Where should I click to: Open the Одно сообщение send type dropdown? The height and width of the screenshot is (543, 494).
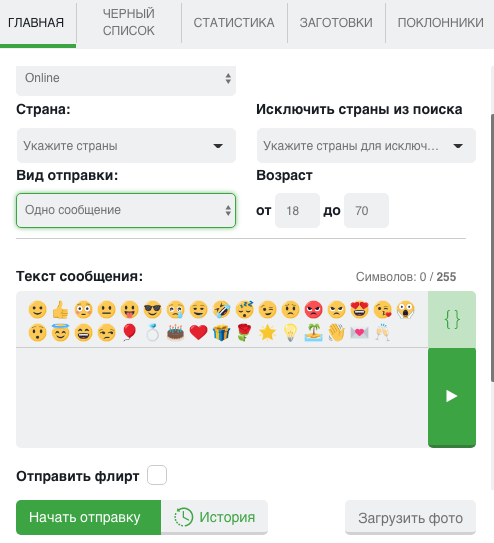[126, 210]
